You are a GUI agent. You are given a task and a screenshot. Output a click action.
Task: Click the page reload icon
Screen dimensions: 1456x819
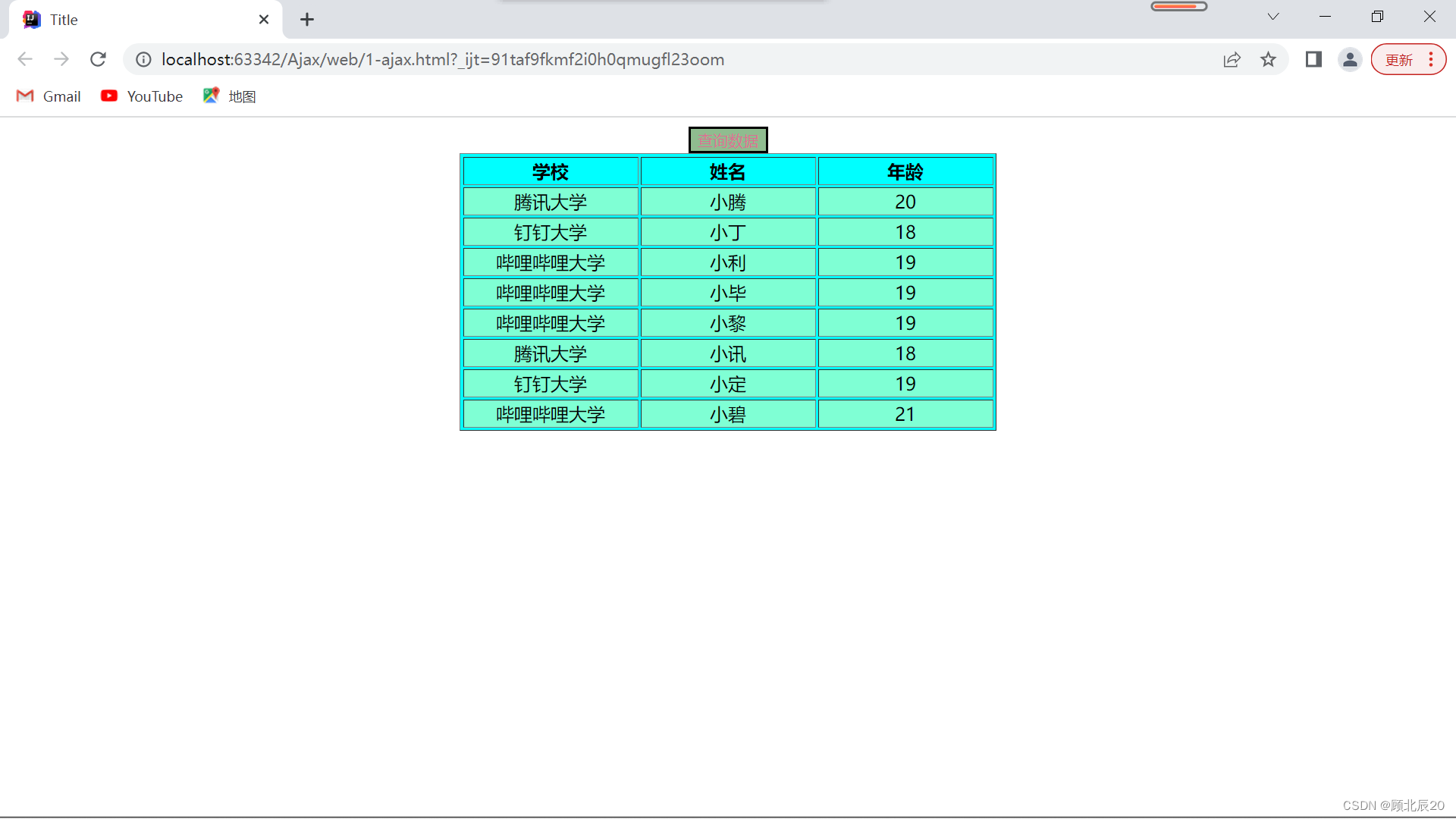98,59
